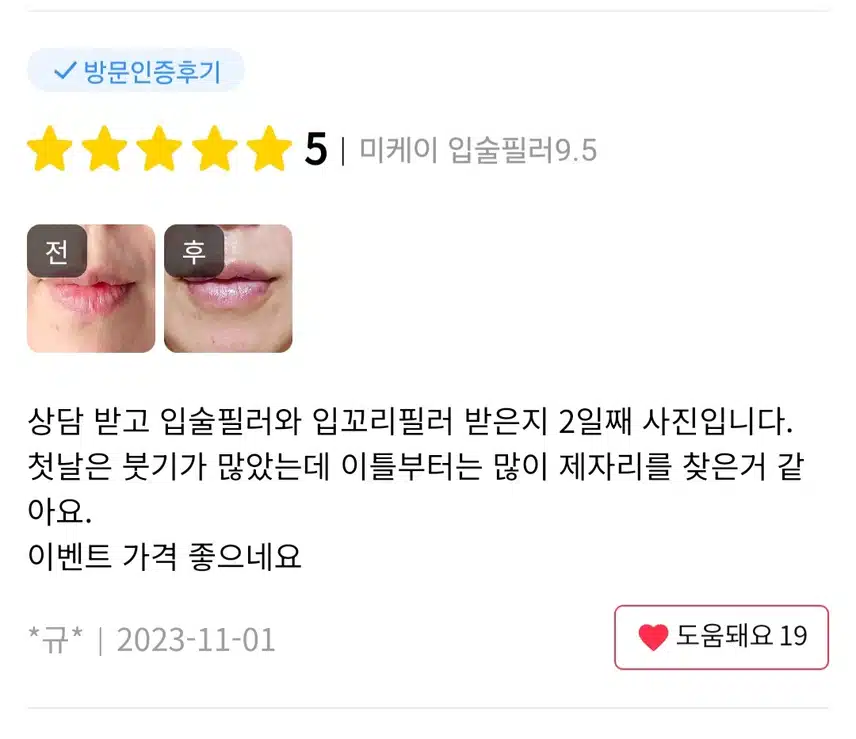Open the 미케이 입술필러9.5 product link

tap(478, 150)
